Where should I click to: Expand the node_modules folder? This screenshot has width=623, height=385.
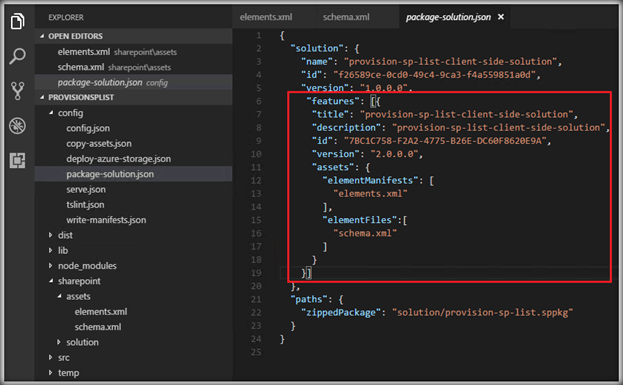pos(51,265)
